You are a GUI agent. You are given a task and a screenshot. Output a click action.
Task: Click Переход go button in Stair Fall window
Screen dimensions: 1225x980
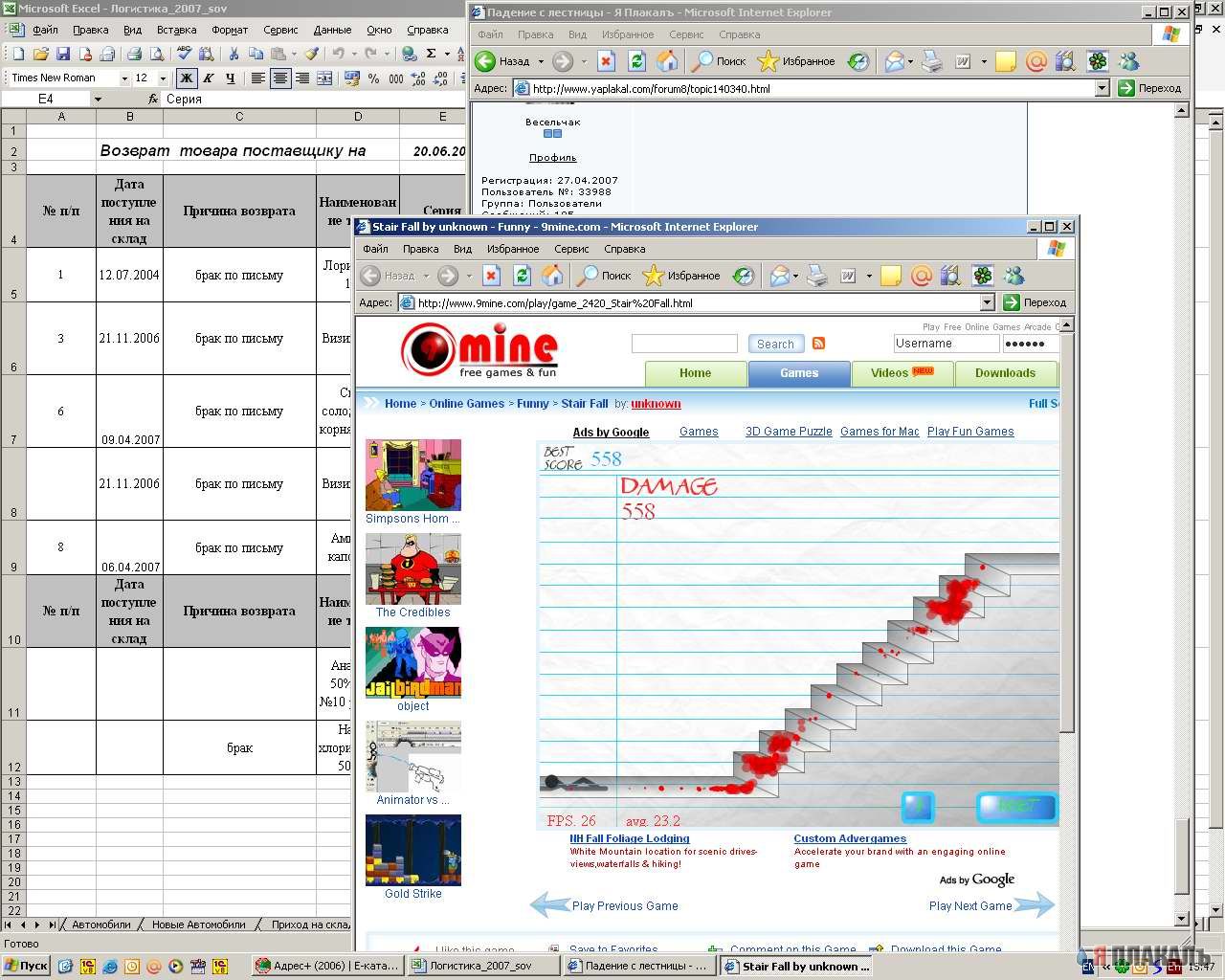1035,302
